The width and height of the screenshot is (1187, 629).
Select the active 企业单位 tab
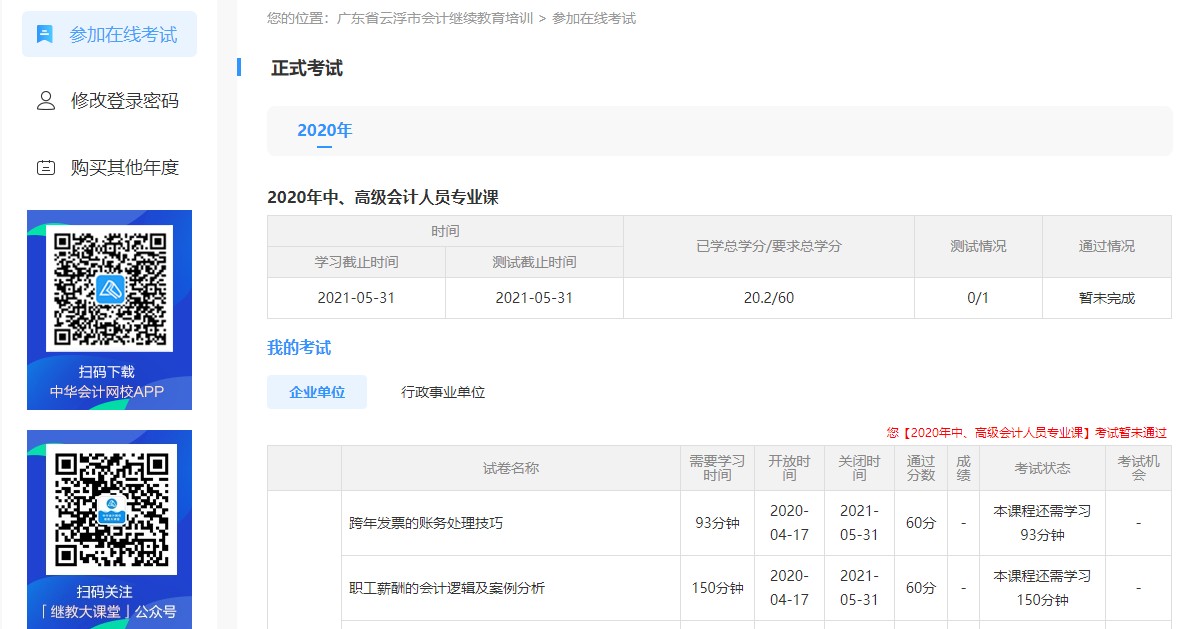[316, 392]
